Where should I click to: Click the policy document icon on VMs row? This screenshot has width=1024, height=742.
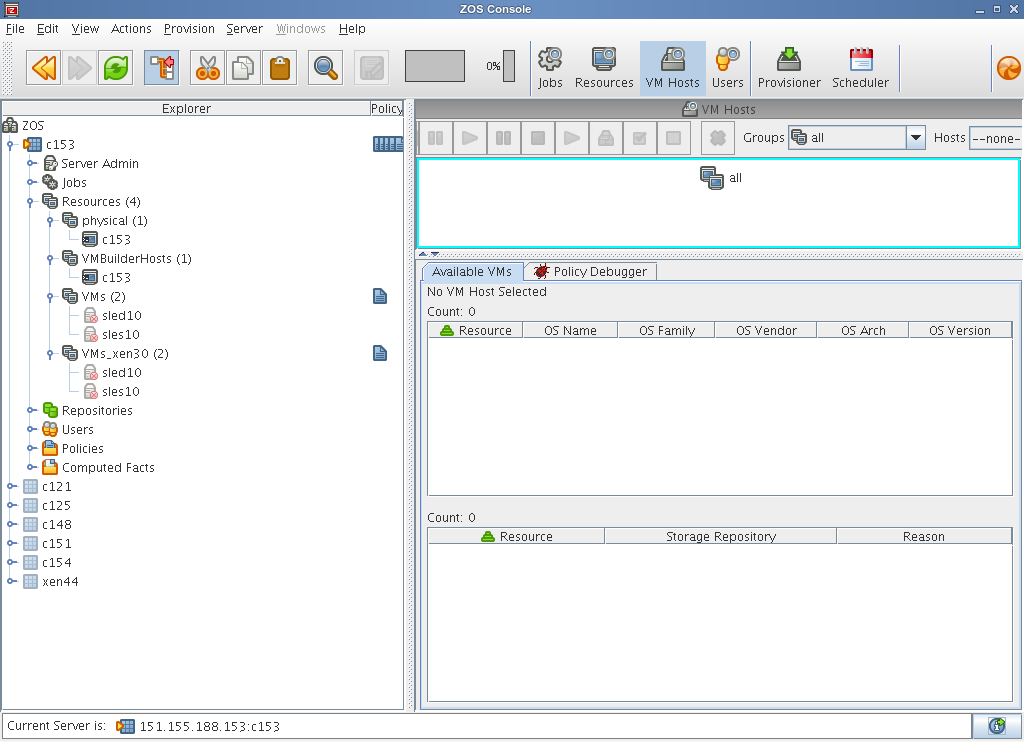pos(380,297)
